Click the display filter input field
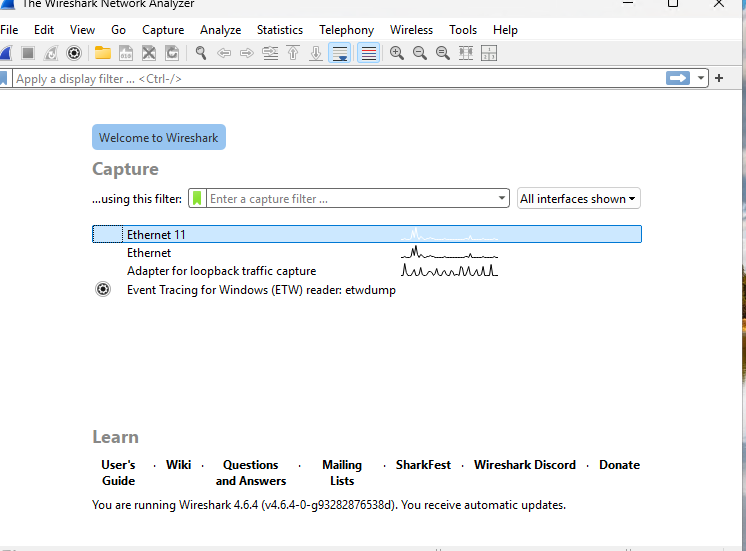This screenshot has height=551, width=746. click(338, 79)
